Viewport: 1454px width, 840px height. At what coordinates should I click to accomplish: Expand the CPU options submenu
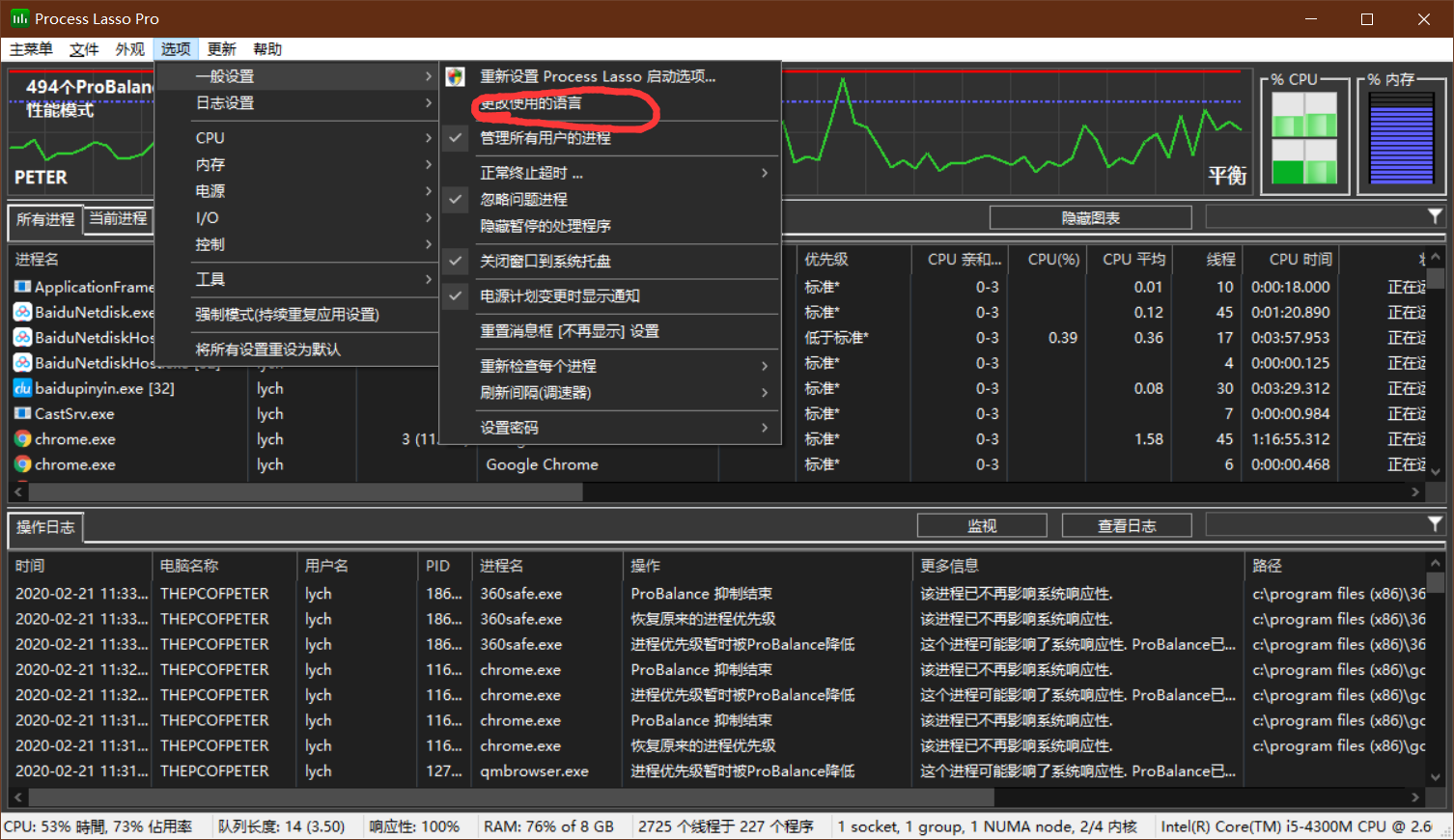point(296,138)
